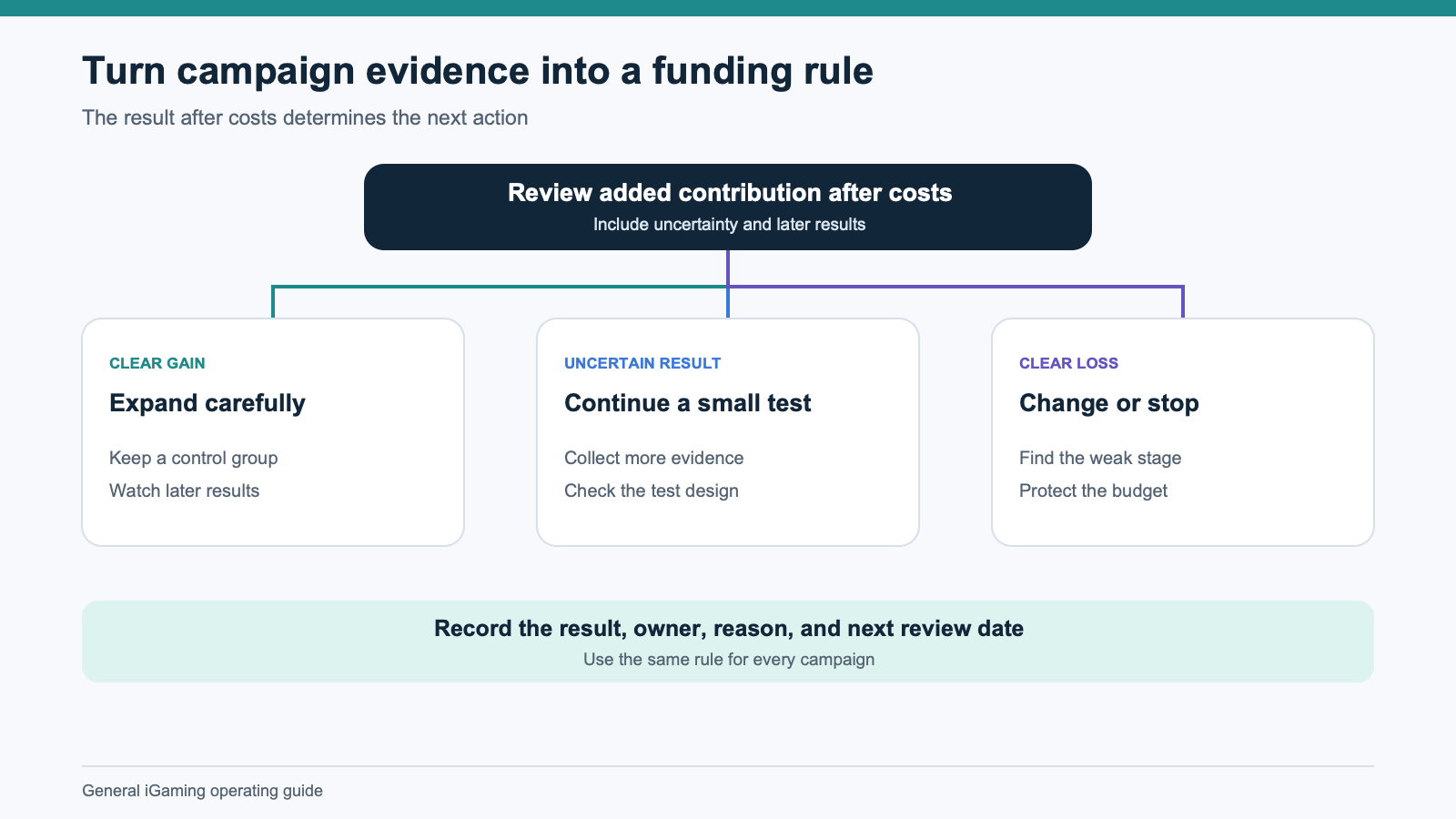Select the 'CLEAR GAIN' label

[157, 363]
